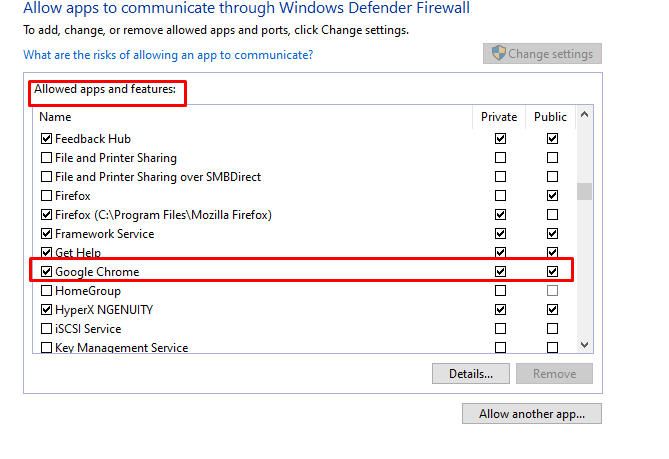669x459 pixels.
Task: Enable File and Printer Sharing checkbox
Action: 46,158
